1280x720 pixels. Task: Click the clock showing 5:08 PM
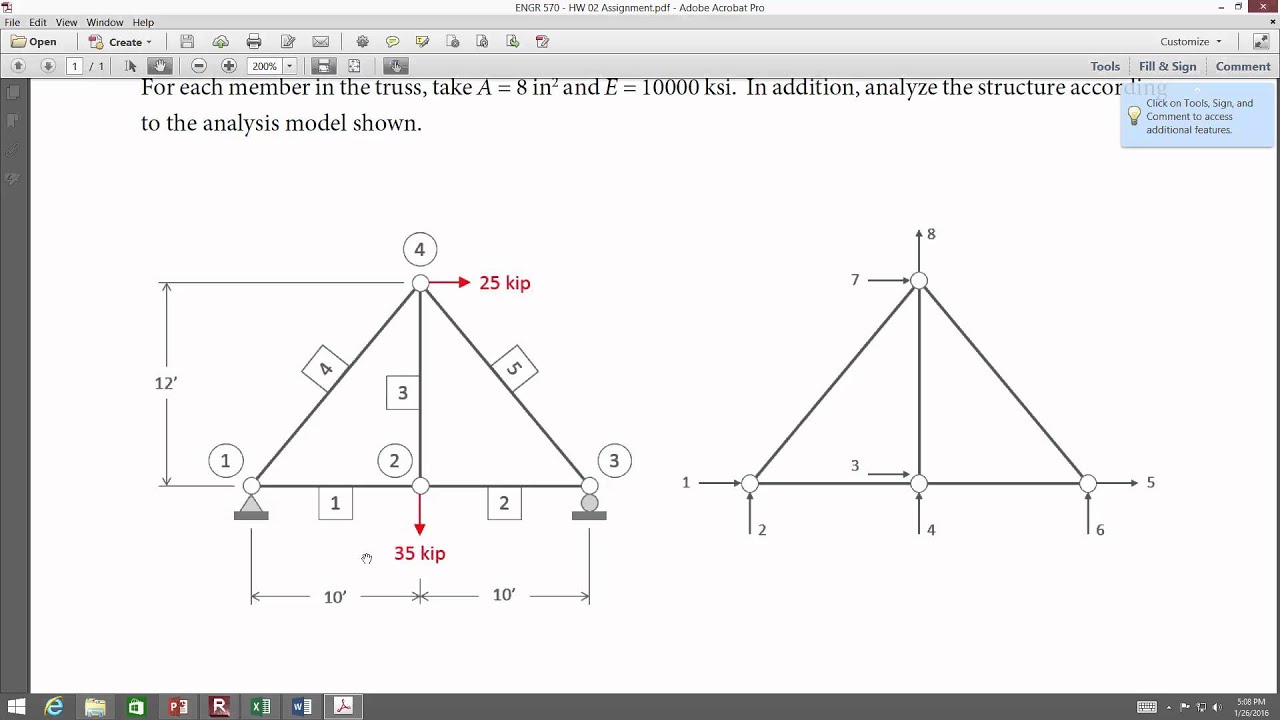click(1250, 707)
